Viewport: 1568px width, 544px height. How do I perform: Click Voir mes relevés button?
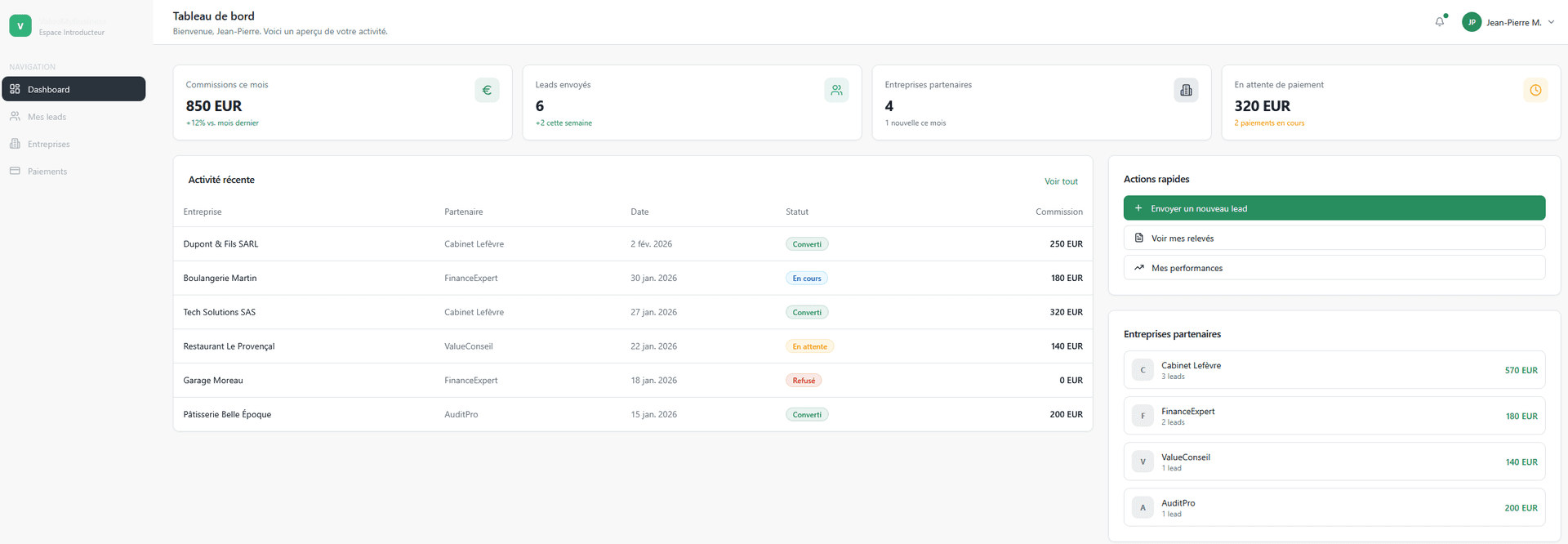[1334, 238]
